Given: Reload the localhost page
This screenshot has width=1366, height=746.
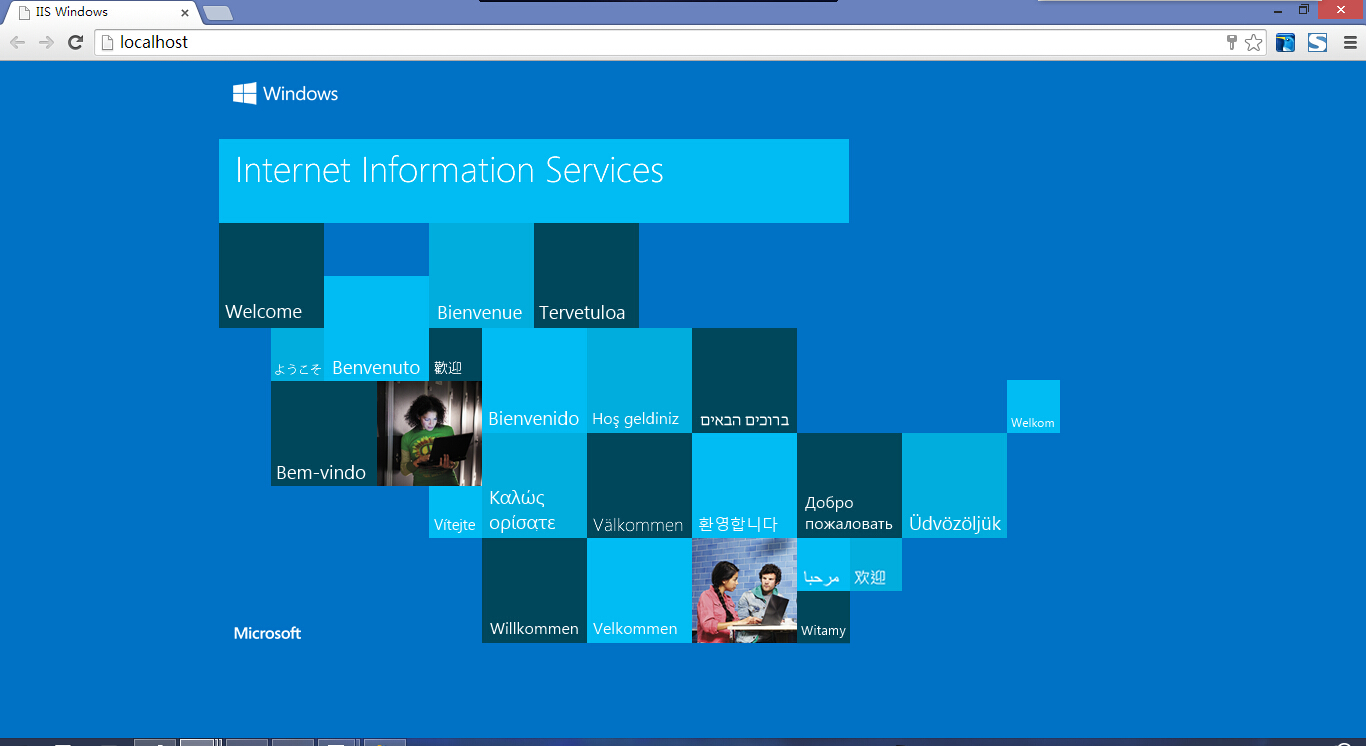Looking at the screenshot, I should pos(75,42).
